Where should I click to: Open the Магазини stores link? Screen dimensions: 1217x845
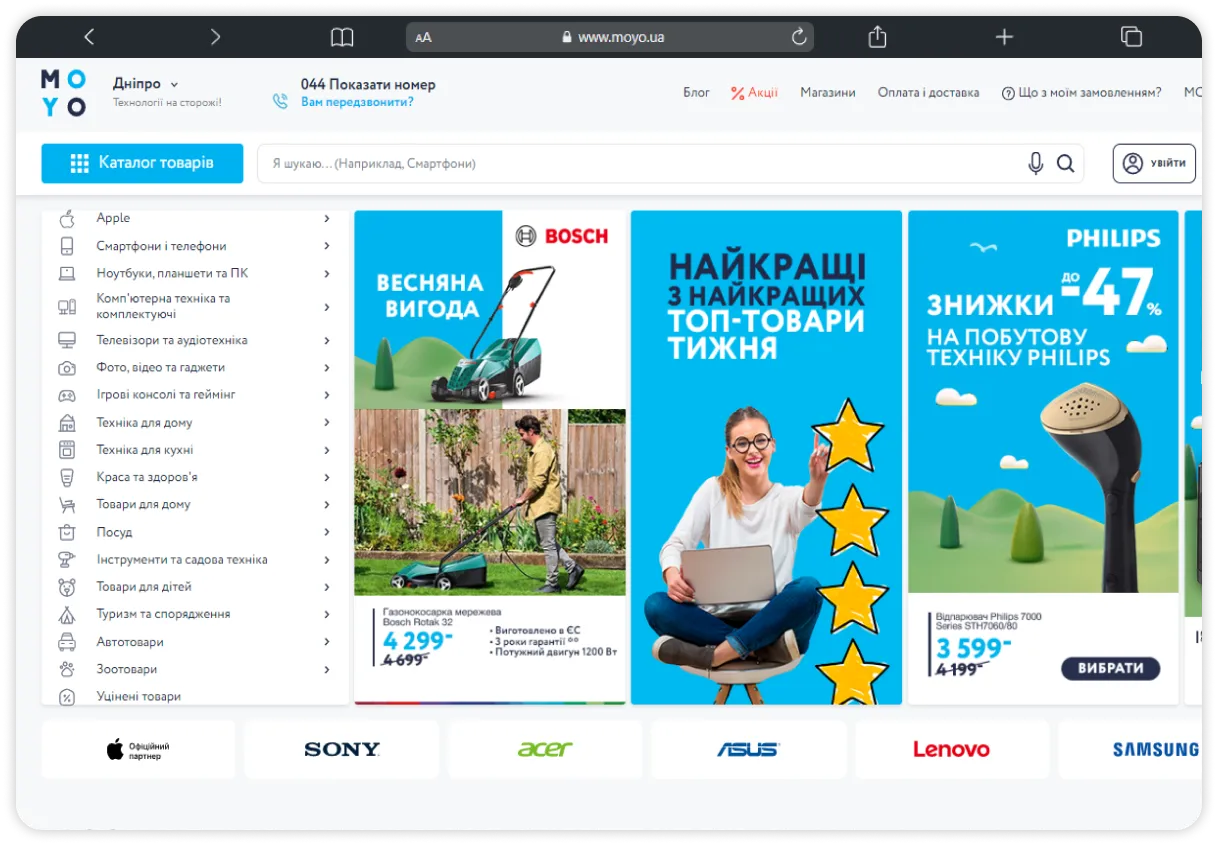pyautogui.click(x=828, y=92)
